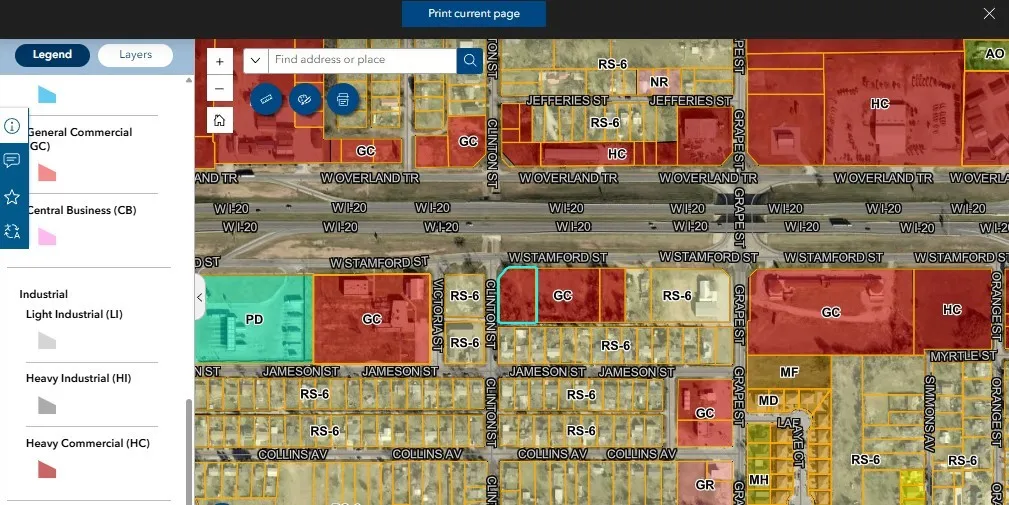The height and width of the screenshot is (505, 1009).
Task: Click the GR zoned parcel
Action: (x=704, y=485)
